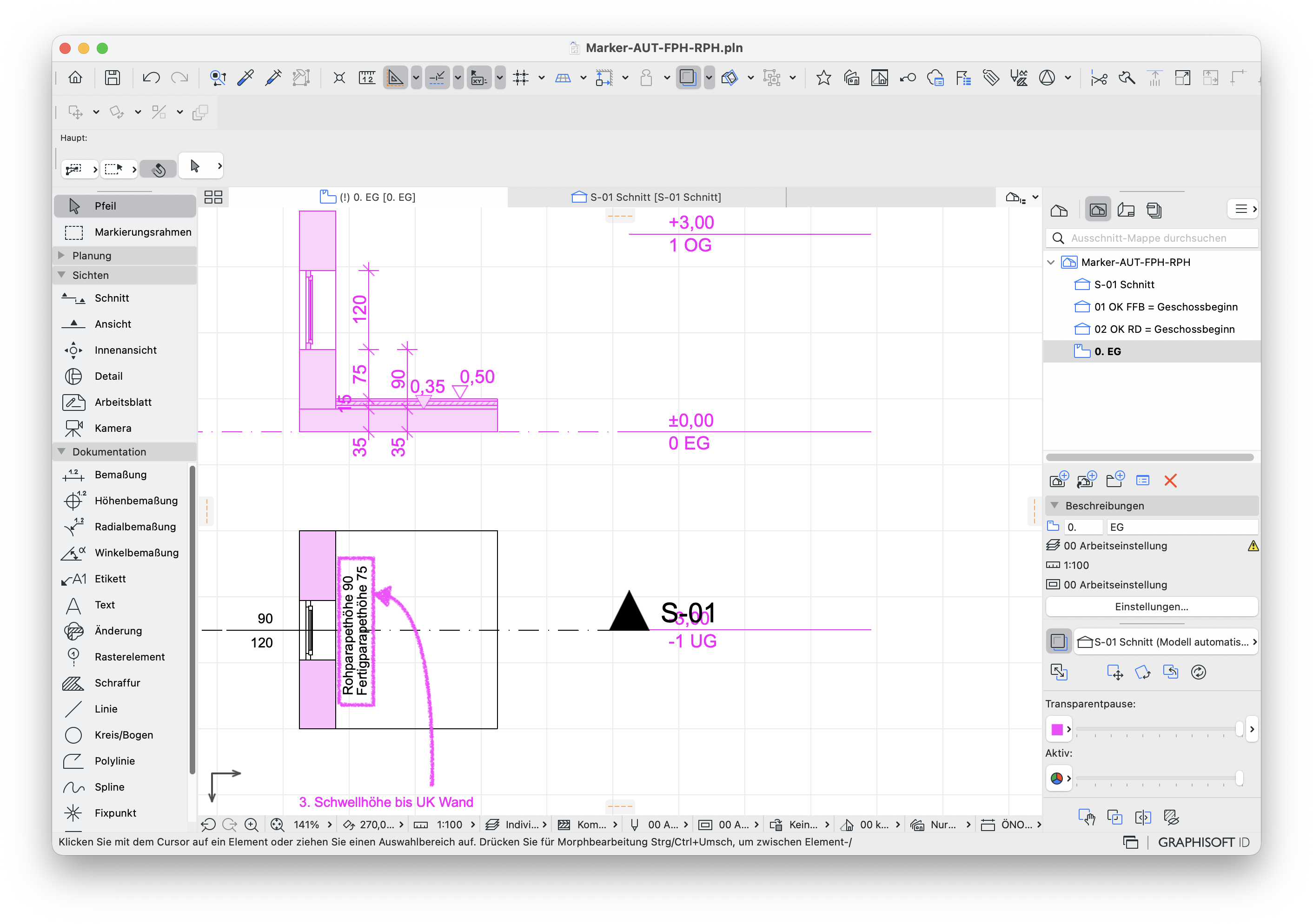Activate the Pipette eyedropper tool
This screenshot has width=1313, height=924.
(x=245, y=78)
